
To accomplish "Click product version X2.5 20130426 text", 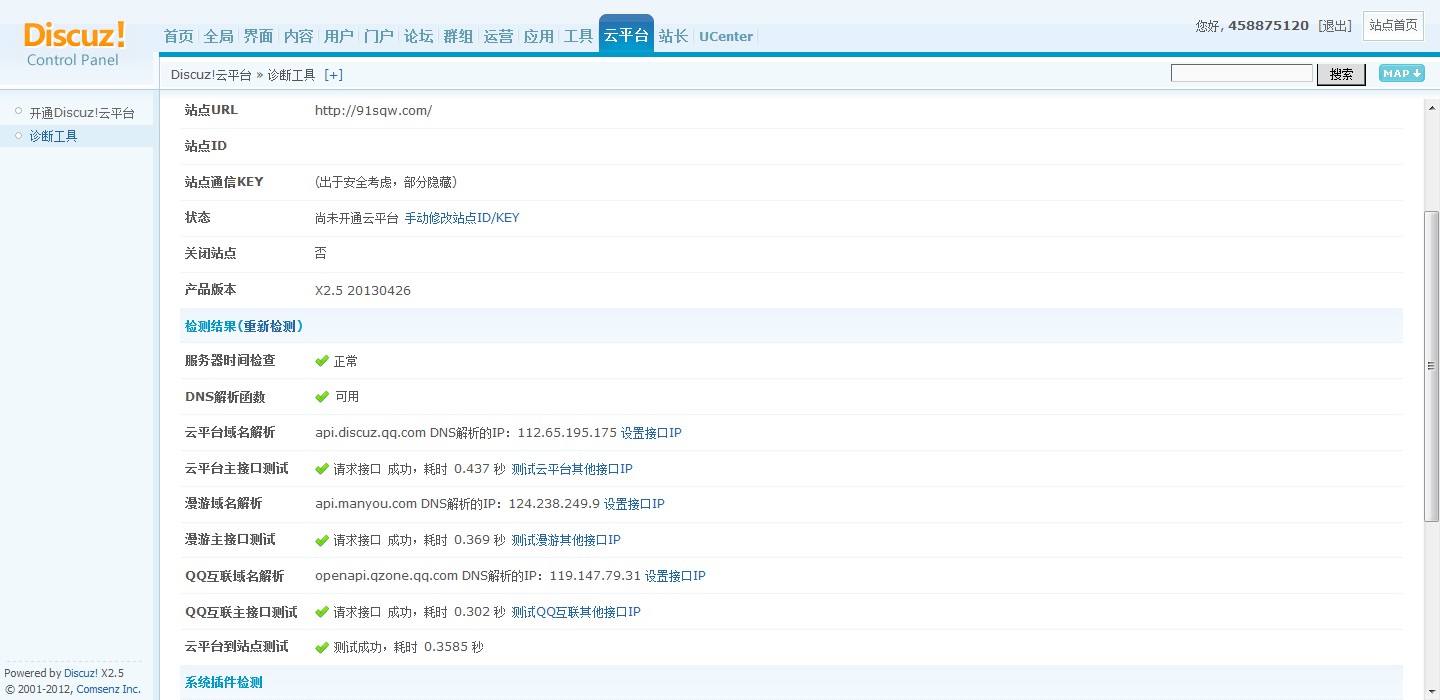I will pos(363,291).
